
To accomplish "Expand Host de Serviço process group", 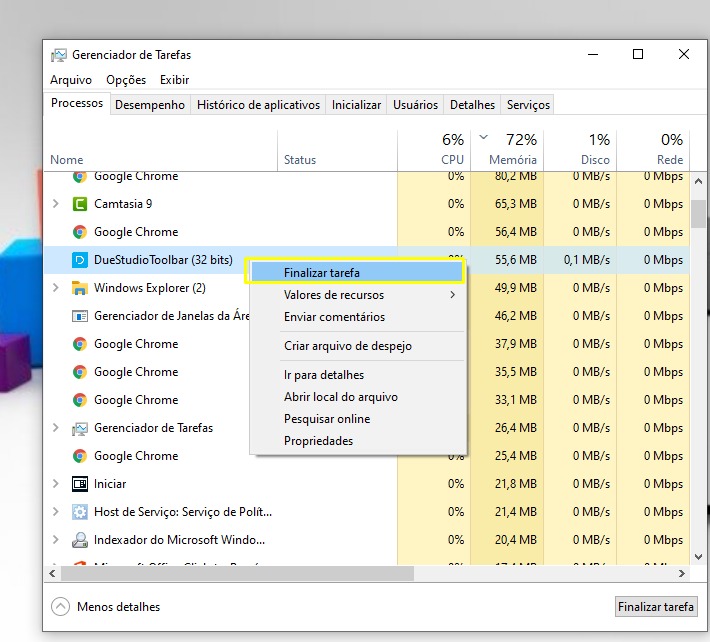I will pos(56,512).
